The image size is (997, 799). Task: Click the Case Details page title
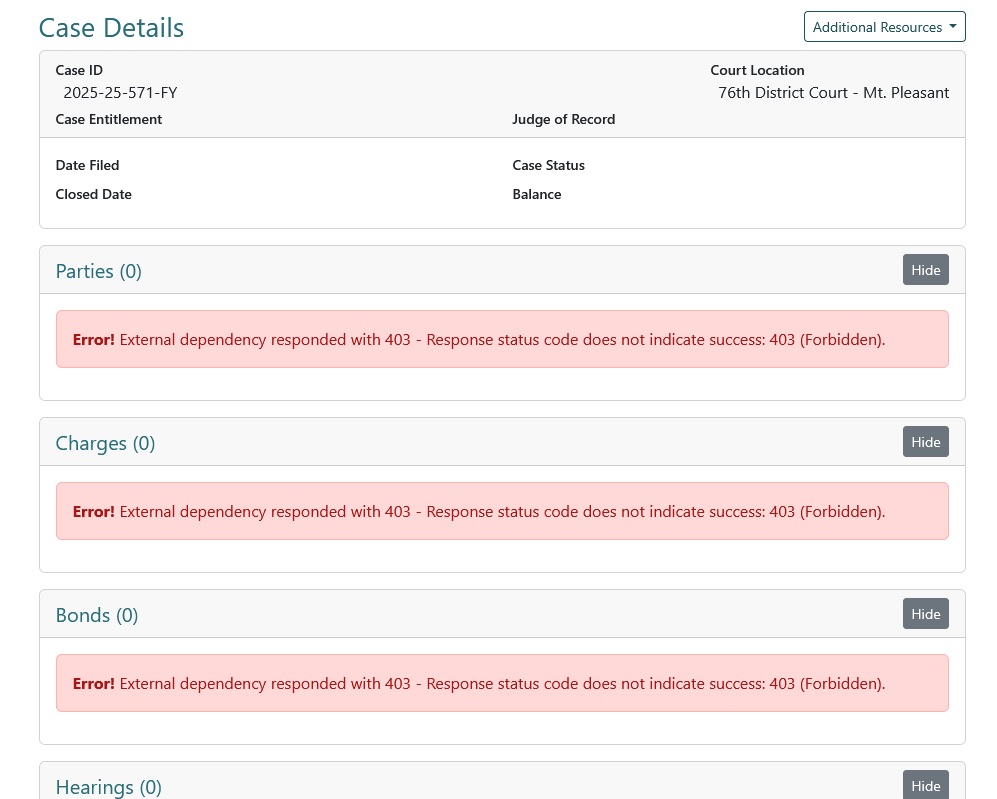(x=111, y=28)
